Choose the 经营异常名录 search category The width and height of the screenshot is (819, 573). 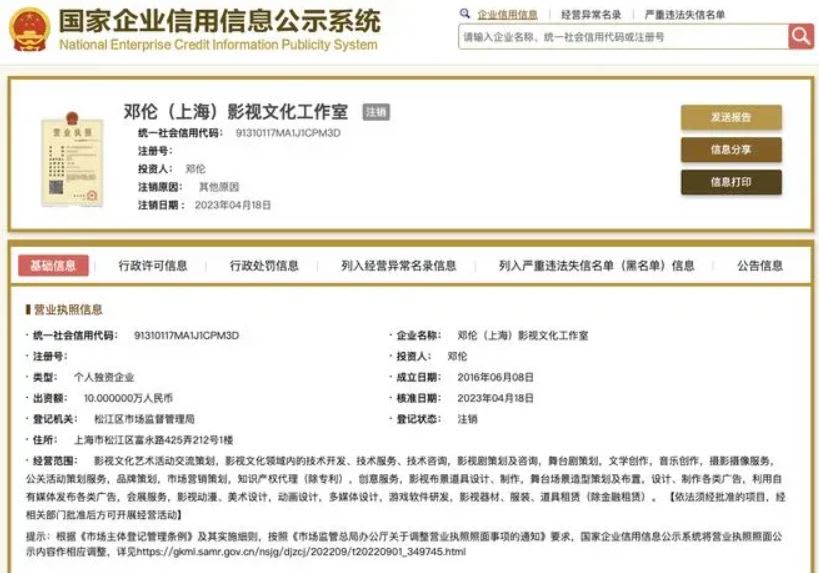591,15
